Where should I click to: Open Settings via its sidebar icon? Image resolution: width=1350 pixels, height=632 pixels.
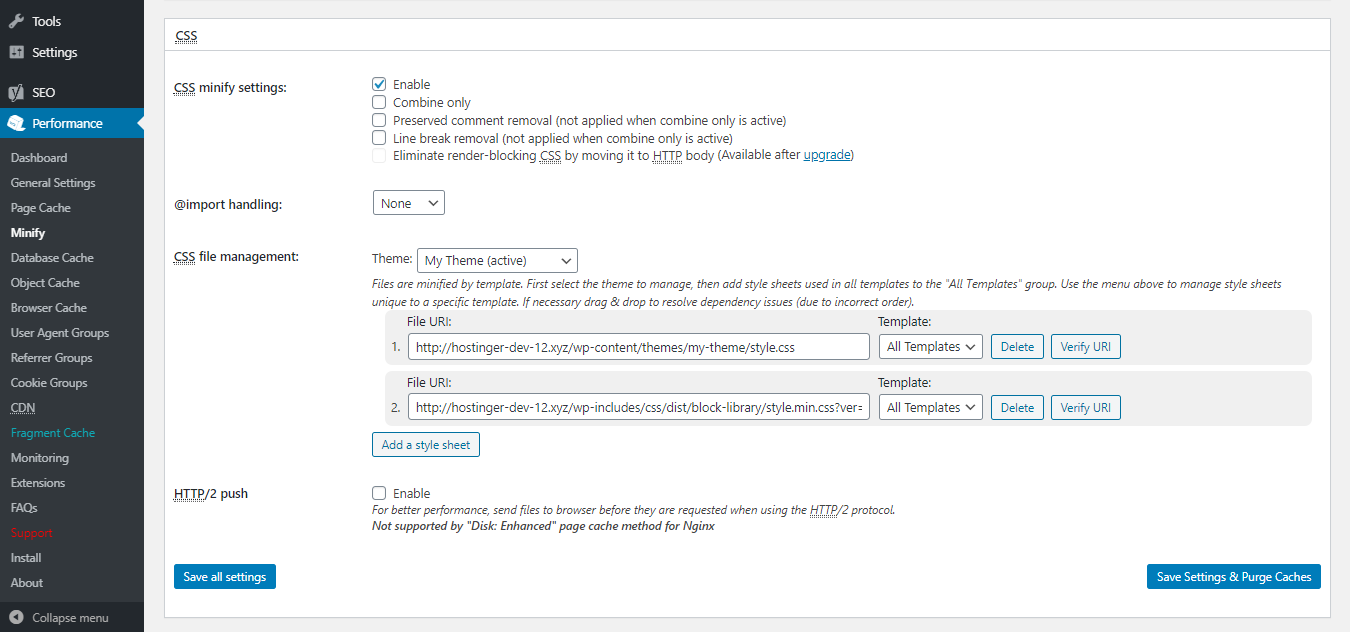click(19, 51)
